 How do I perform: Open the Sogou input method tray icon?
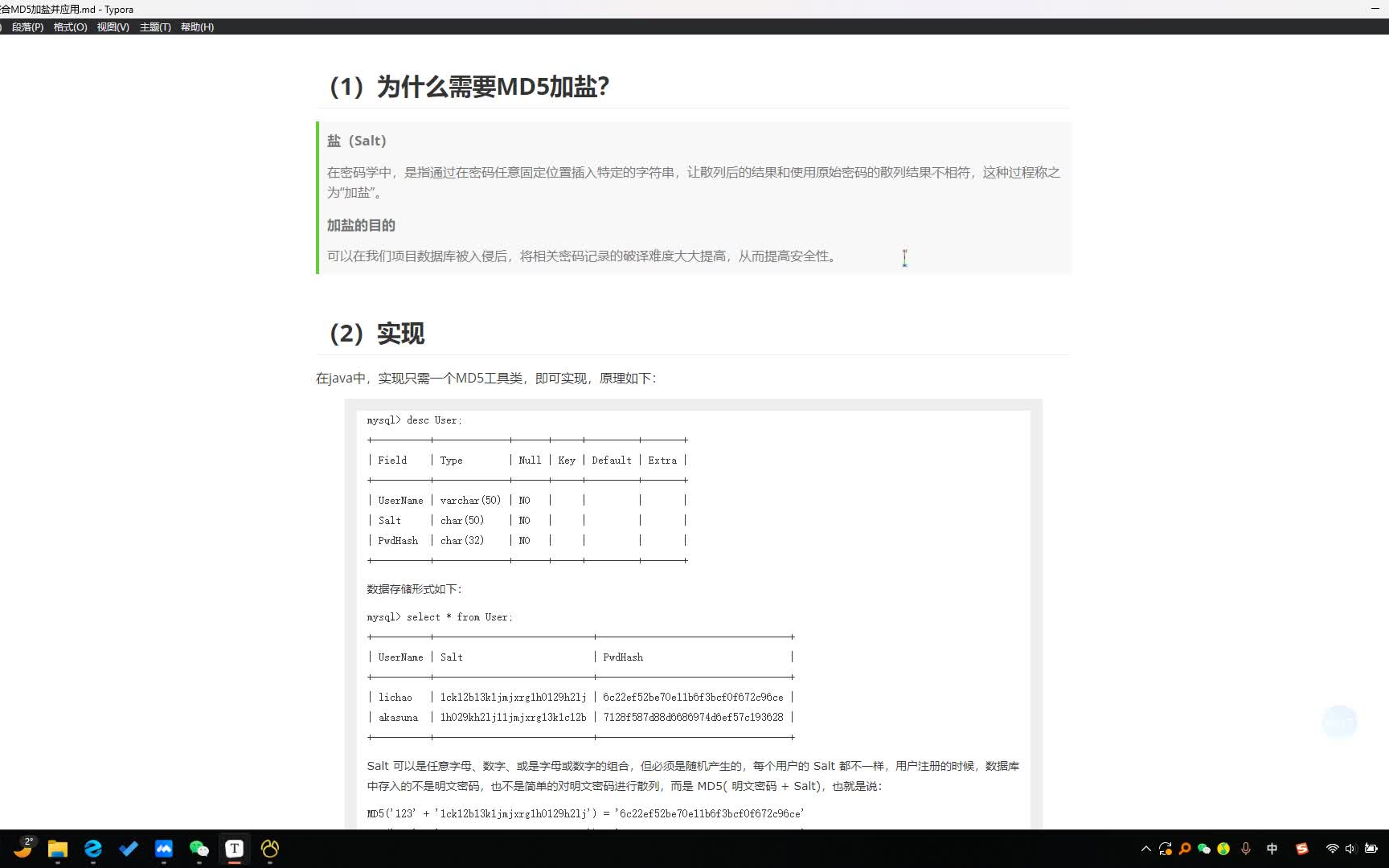pyautogui.click(x=1302, y=849)
